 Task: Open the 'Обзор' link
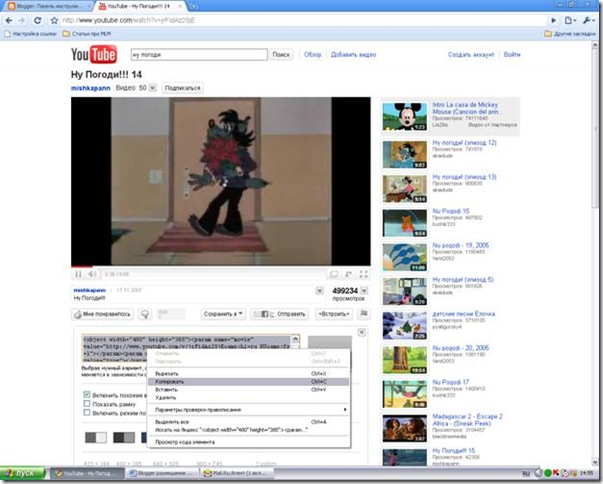pos(312,55)
